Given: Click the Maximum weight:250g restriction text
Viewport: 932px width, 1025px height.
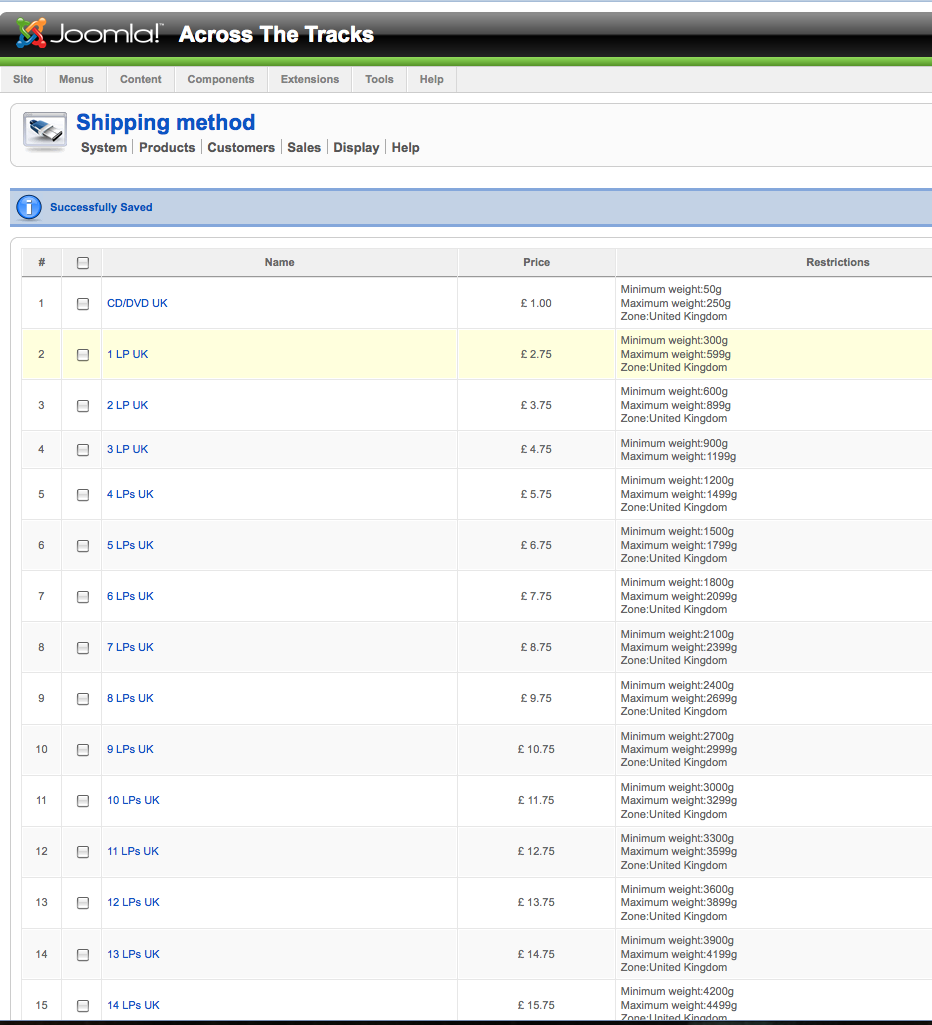Looking at the screenshot, I should pos(676,303).
